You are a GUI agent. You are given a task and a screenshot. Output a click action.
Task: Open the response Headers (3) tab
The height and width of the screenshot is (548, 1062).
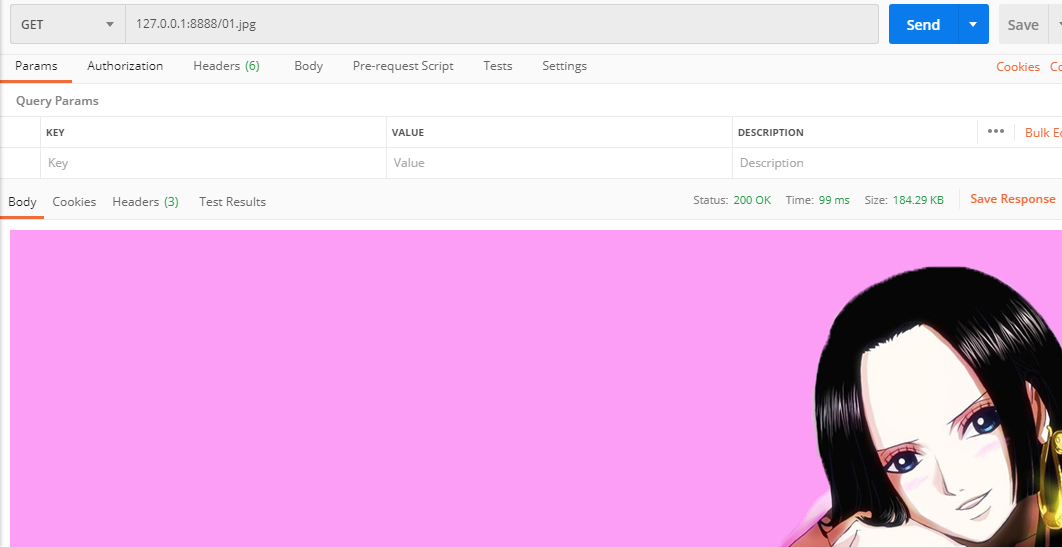tap(146, 202)
